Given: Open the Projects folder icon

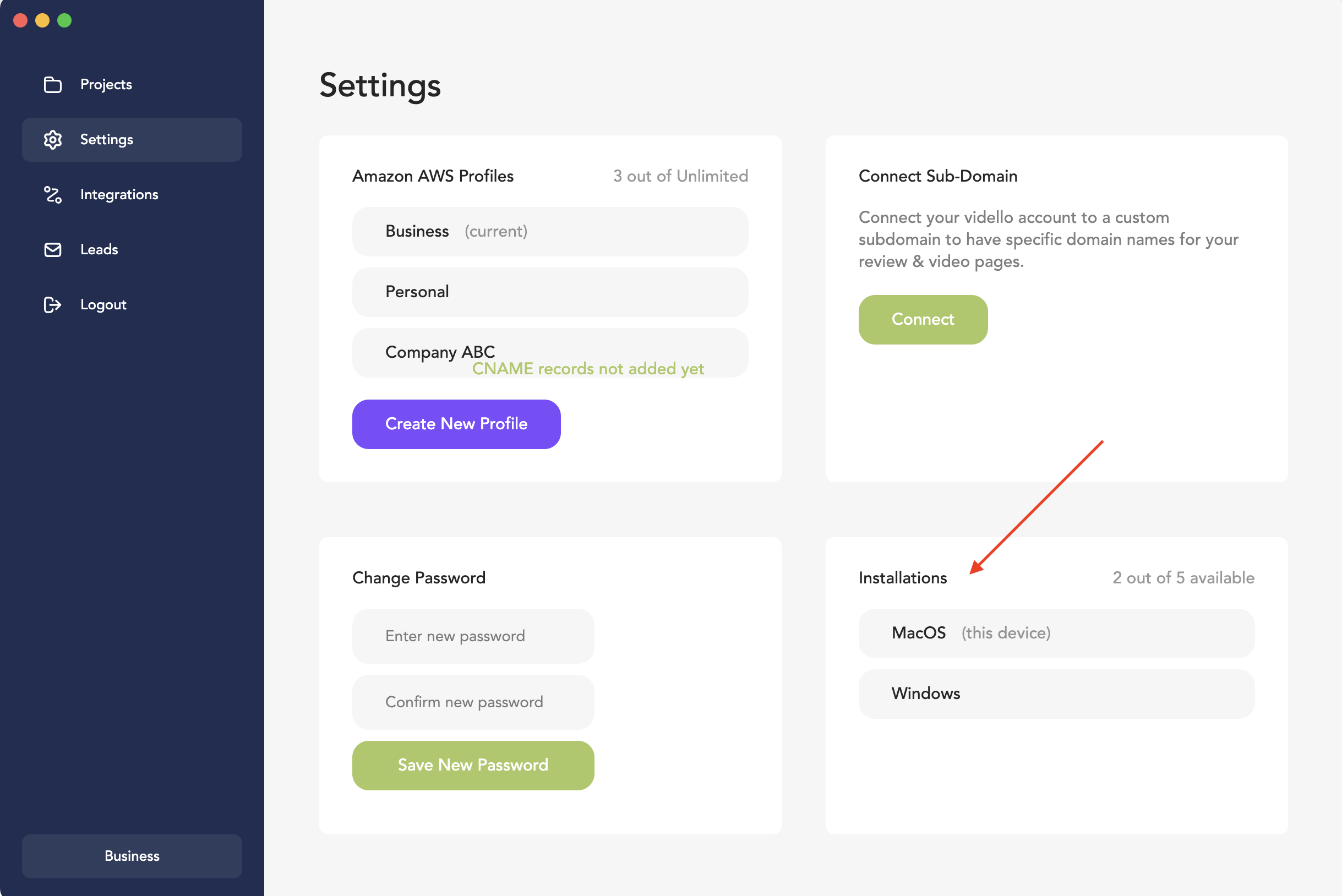Looking at the screenshot, I should point(53,85).
